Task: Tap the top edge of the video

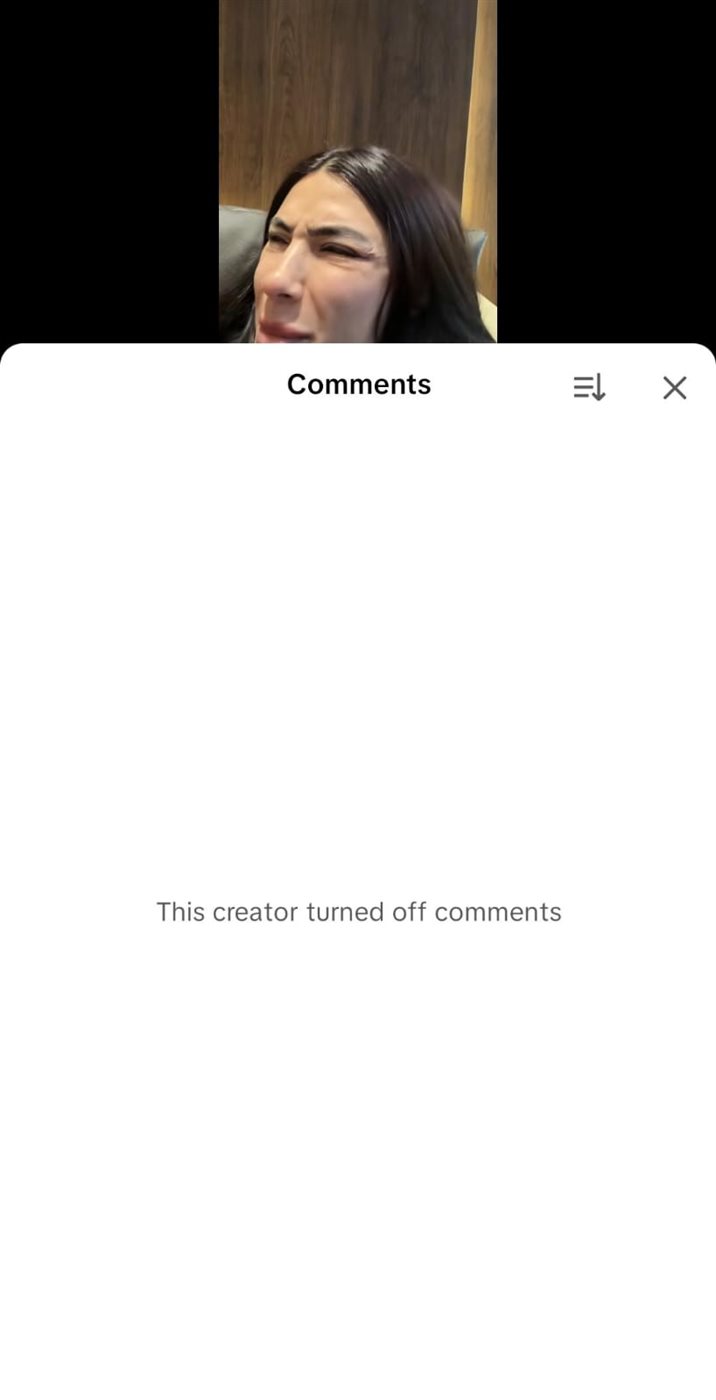Action: coord(358,5)
